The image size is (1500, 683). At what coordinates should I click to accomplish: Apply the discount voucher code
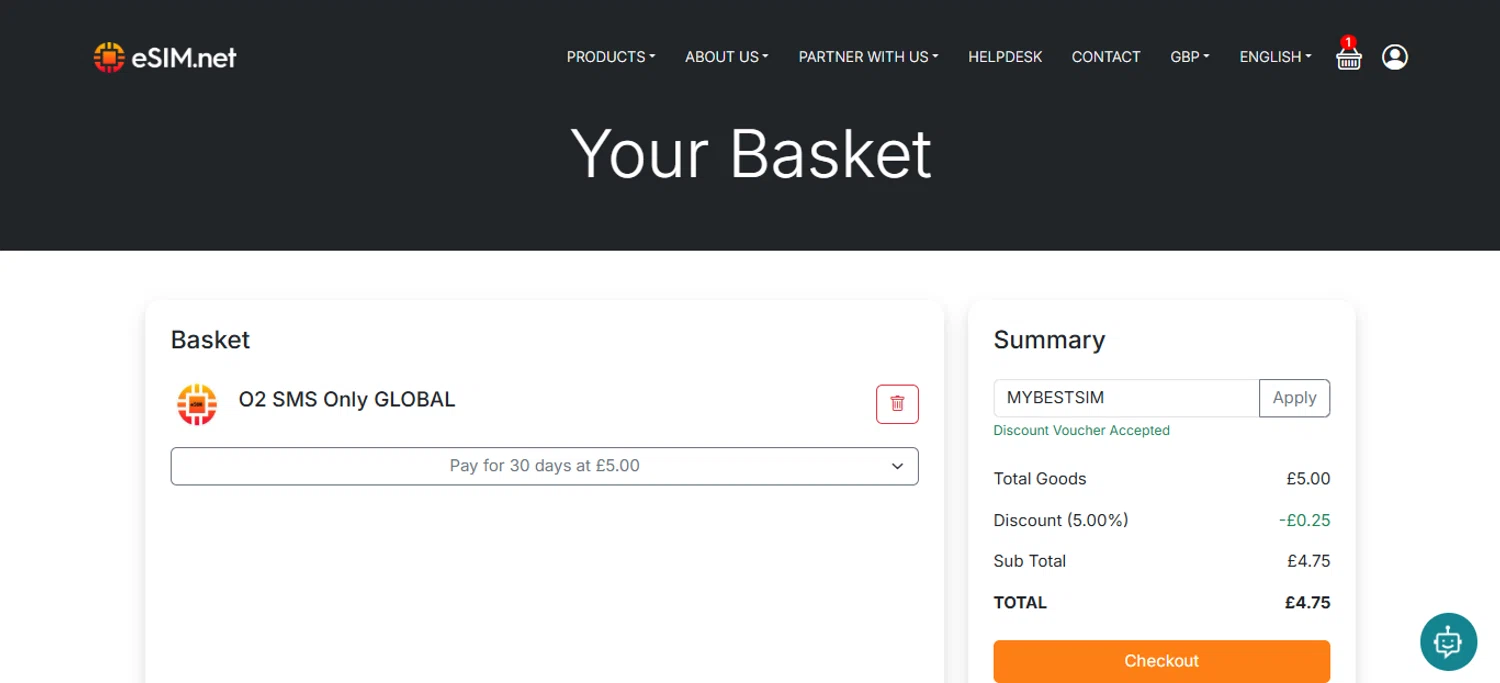coord(1294,398)
